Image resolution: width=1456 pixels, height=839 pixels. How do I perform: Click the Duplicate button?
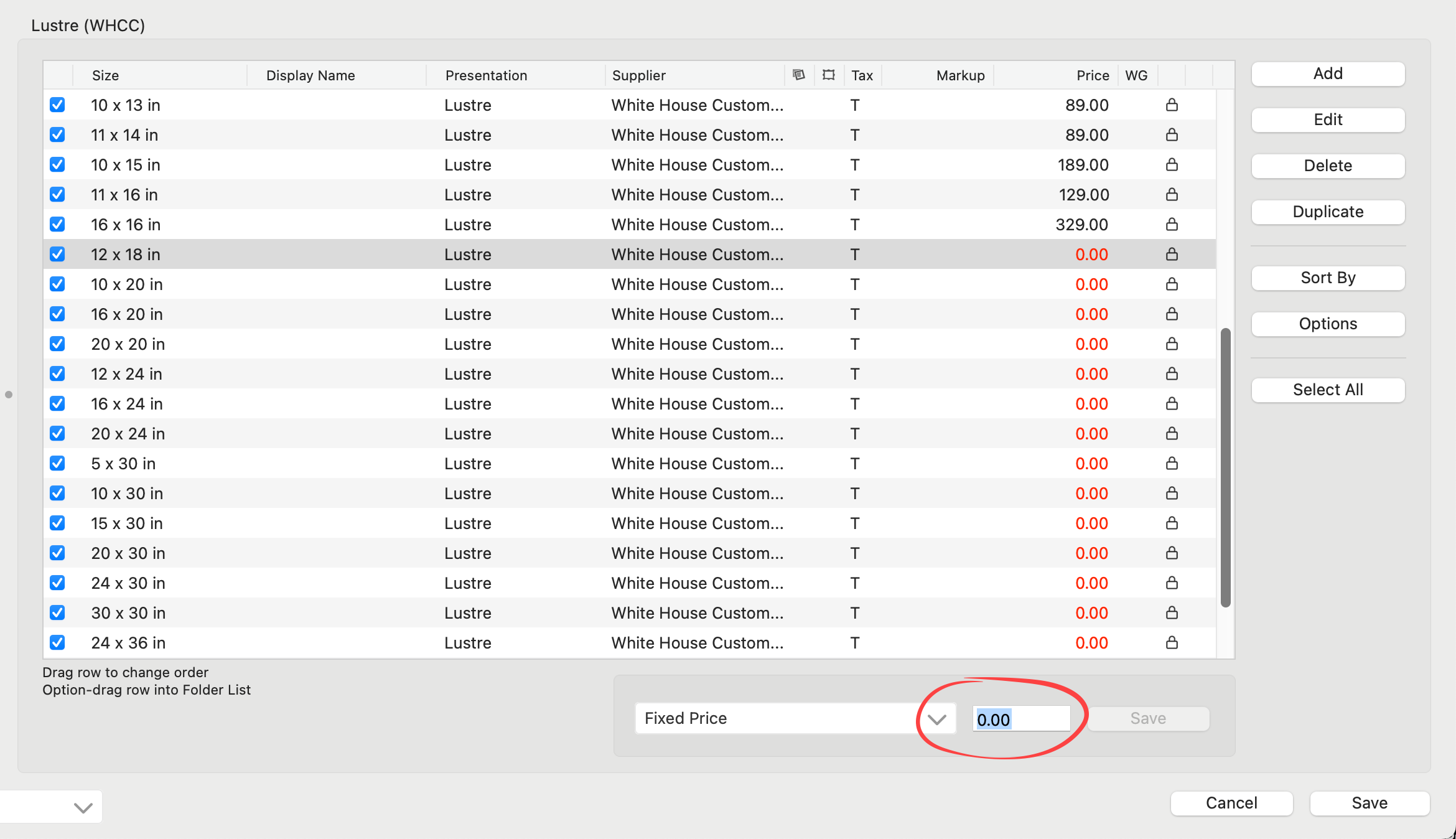(1327, 212)
